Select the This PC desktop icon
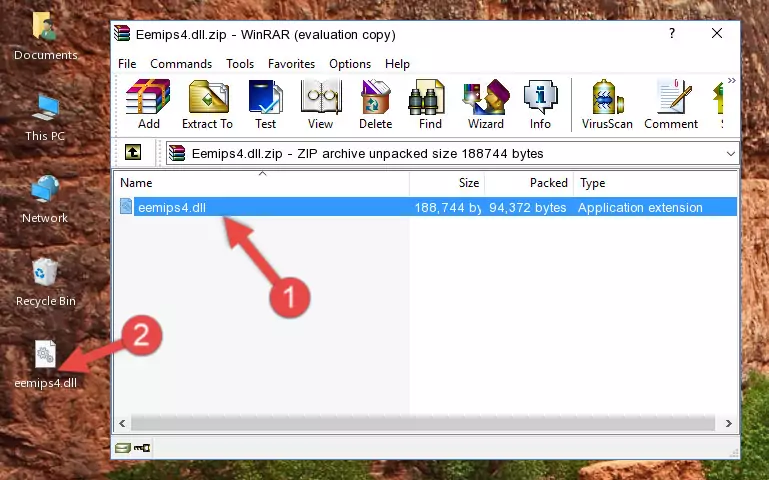 click(45, 118)
